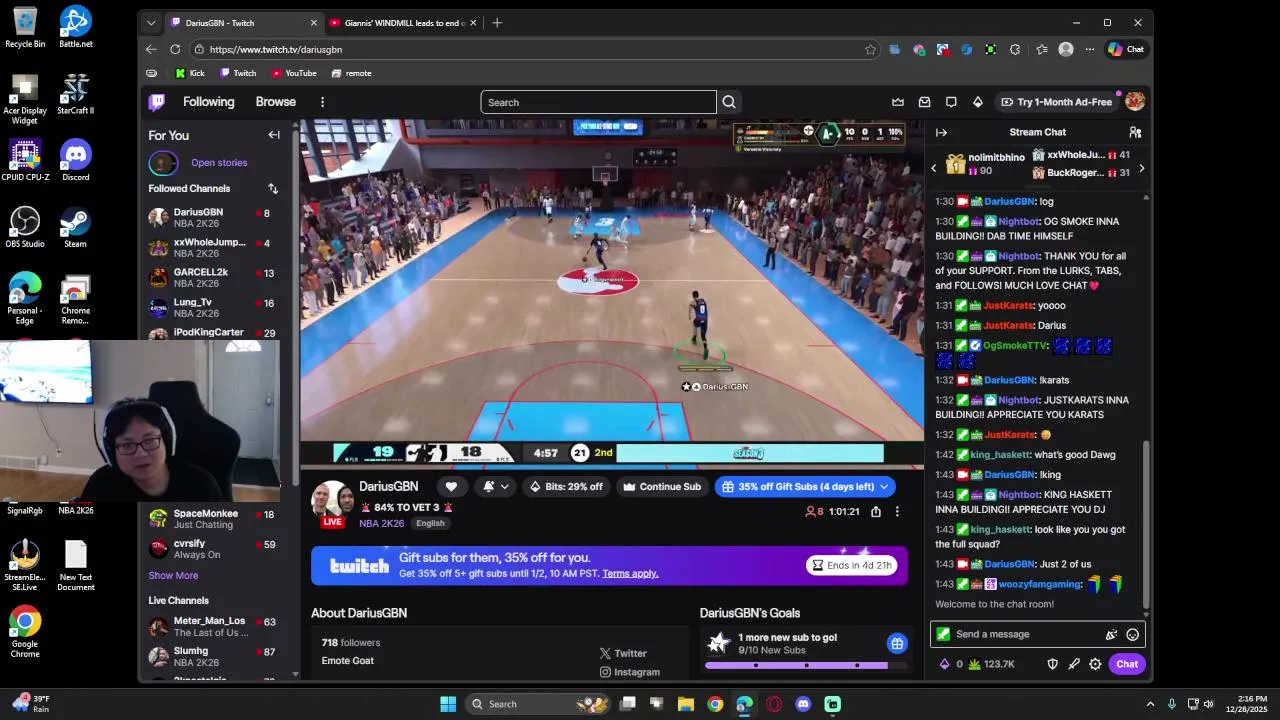
Task: Open the Meter_Man_Los live channel
Action: tap(212, 627)
